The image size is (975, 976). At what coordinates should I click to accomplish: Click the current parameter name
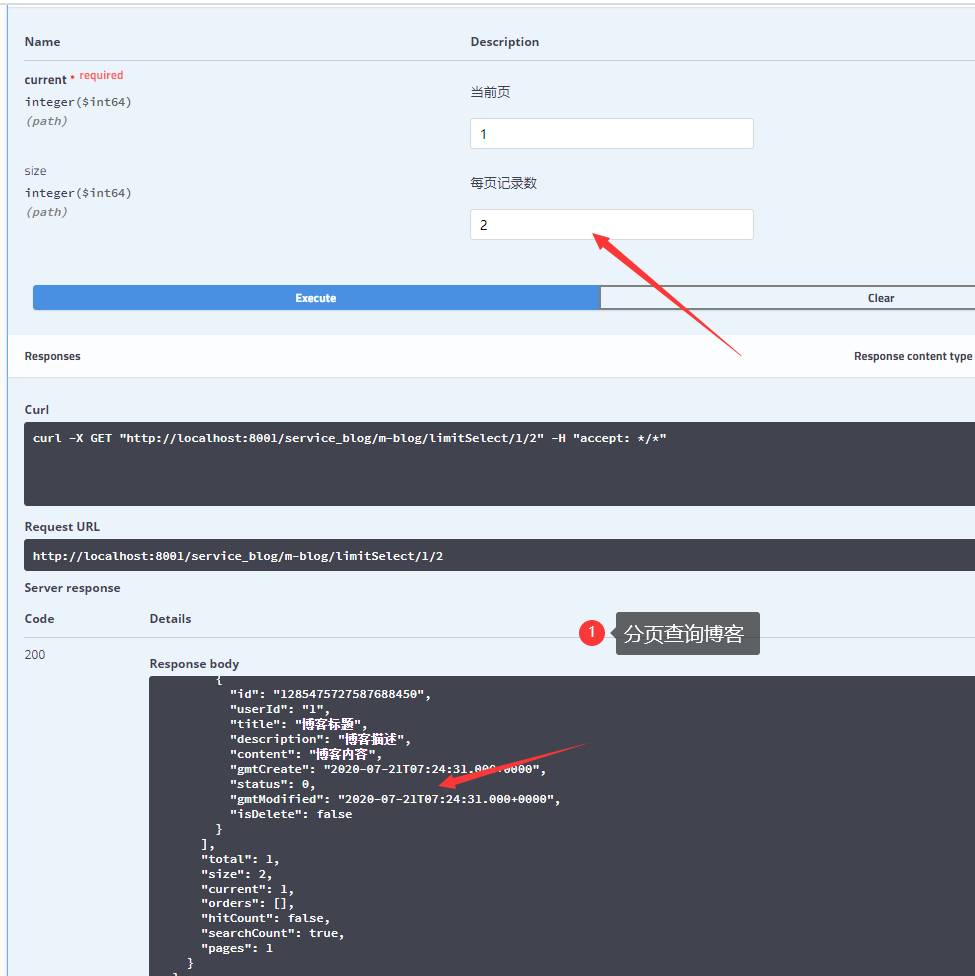point(45,78)
